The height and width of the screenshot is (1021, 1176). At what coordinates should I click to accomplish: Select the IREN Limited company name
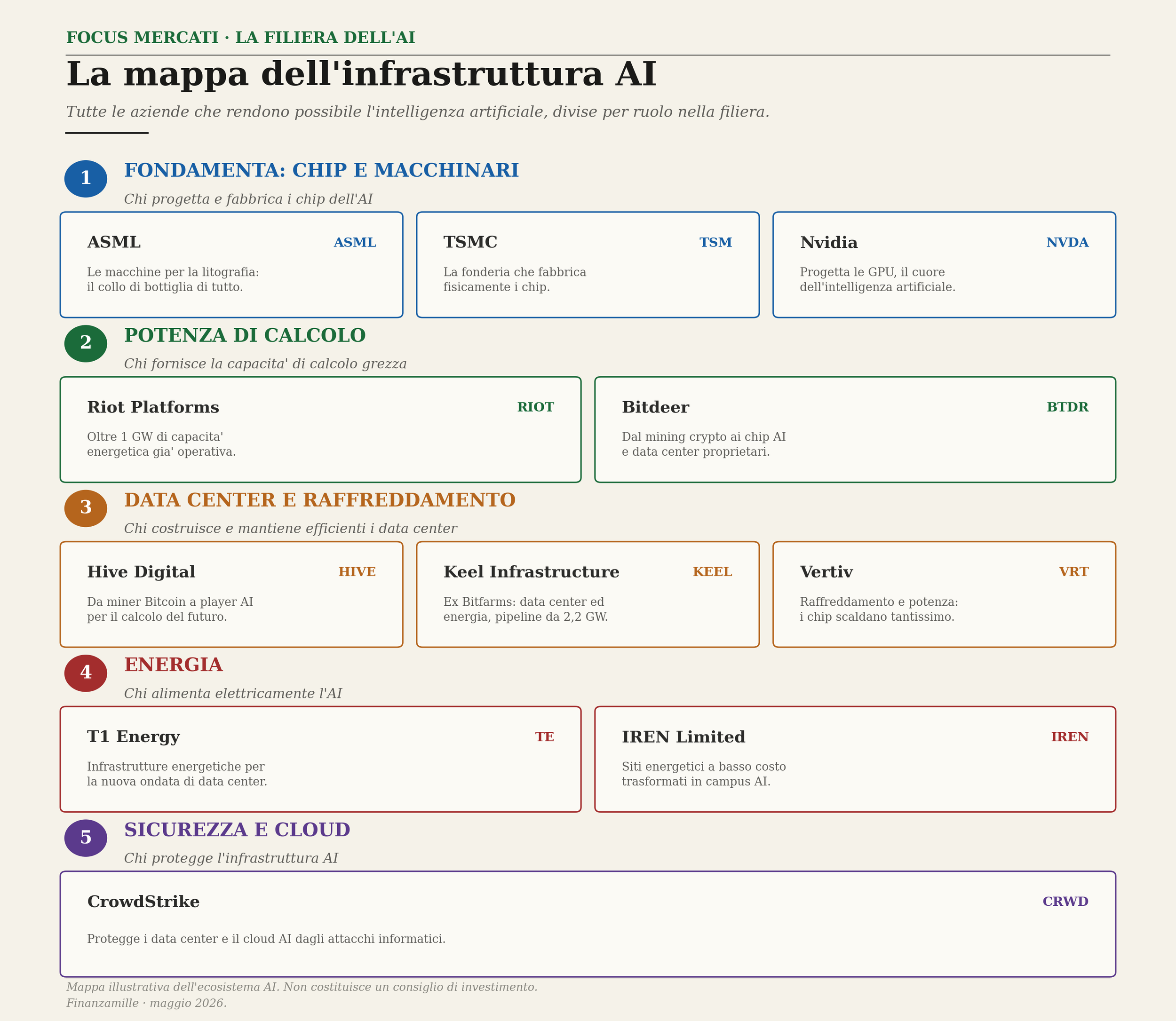(x=683, y=737)
